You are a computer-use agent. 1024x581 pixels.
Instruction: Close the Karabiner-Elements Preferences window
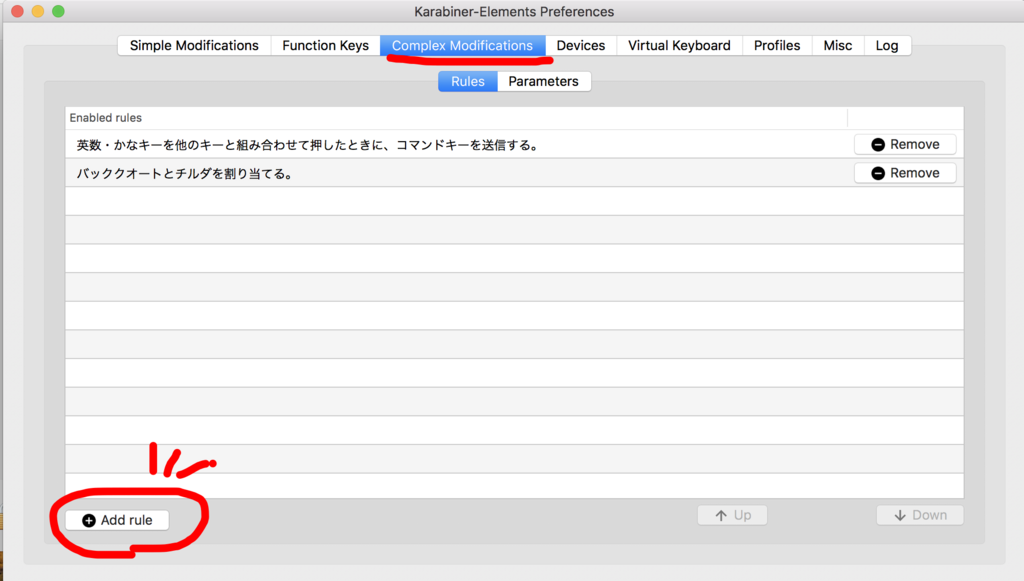(x=18, y=11)
